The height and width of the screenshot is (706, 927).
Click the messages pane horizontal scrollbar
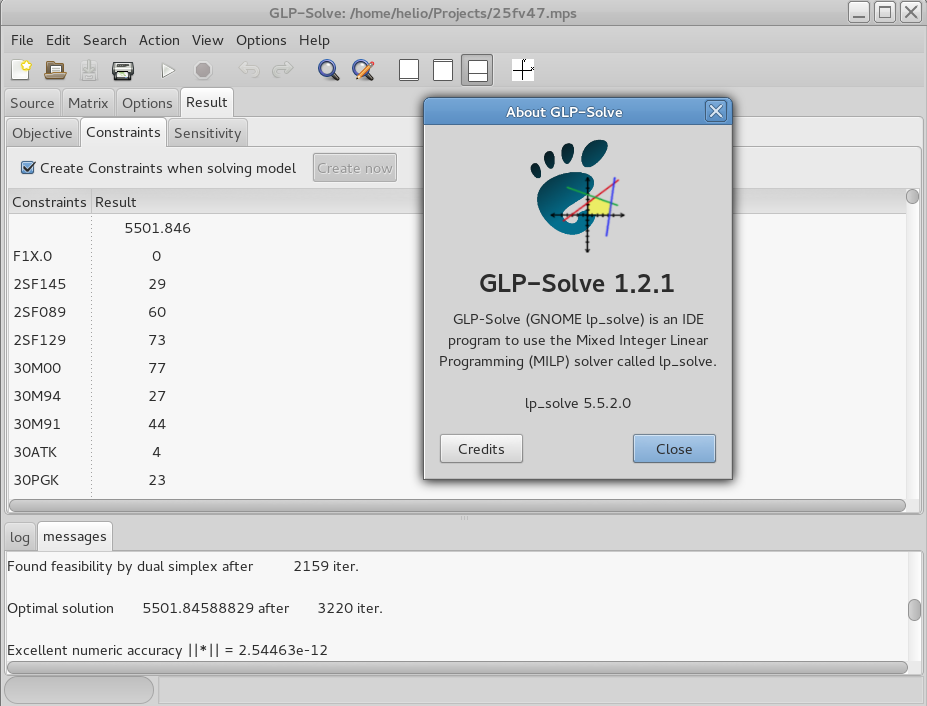[x=457, y=668]
